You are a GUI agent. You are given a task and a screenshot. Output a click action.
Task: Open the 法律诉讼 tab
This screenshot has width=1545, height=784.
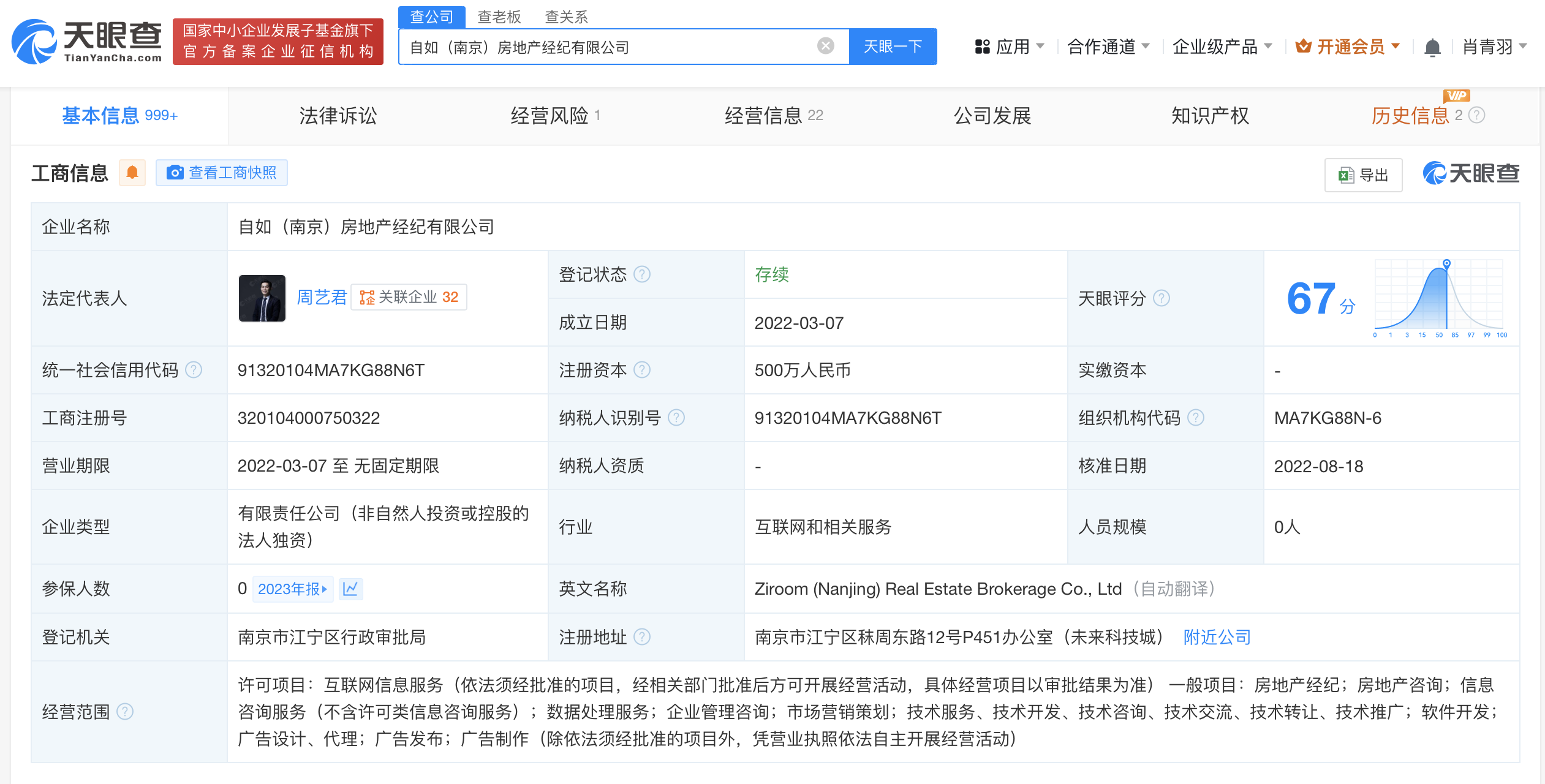[x=338, y=115]
